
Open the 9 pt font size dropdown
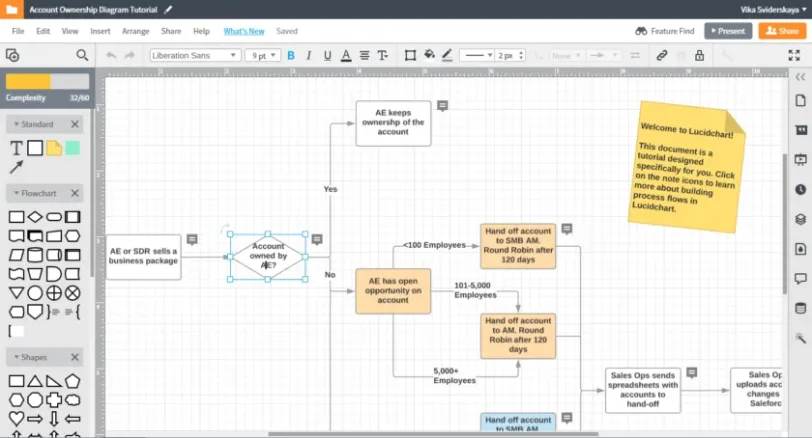click(262, 56)
